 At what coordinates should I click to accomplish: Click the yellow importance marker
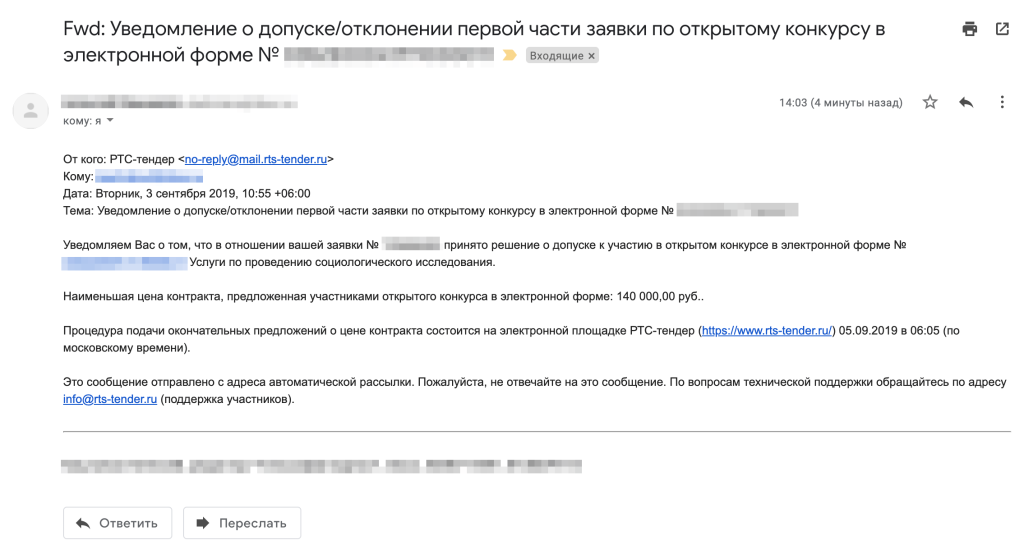[509, 55]
